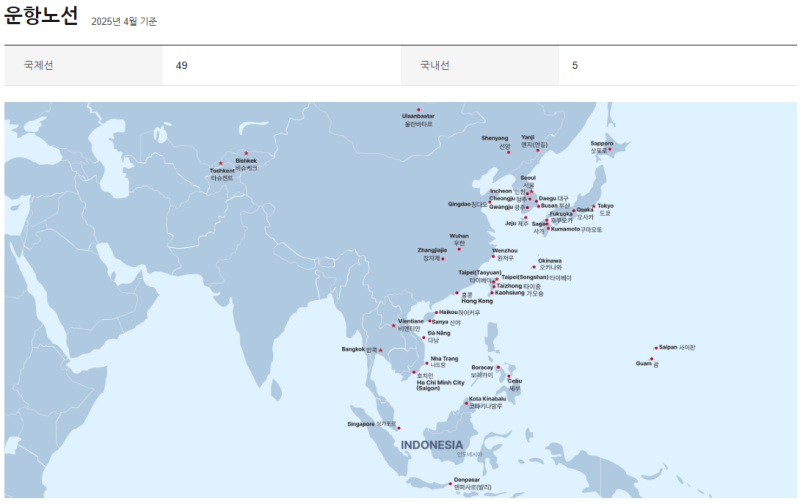The height and width of the screenshot is (504, 800).
Task: Click the Shenyang marker
Action: coord(508,152)
